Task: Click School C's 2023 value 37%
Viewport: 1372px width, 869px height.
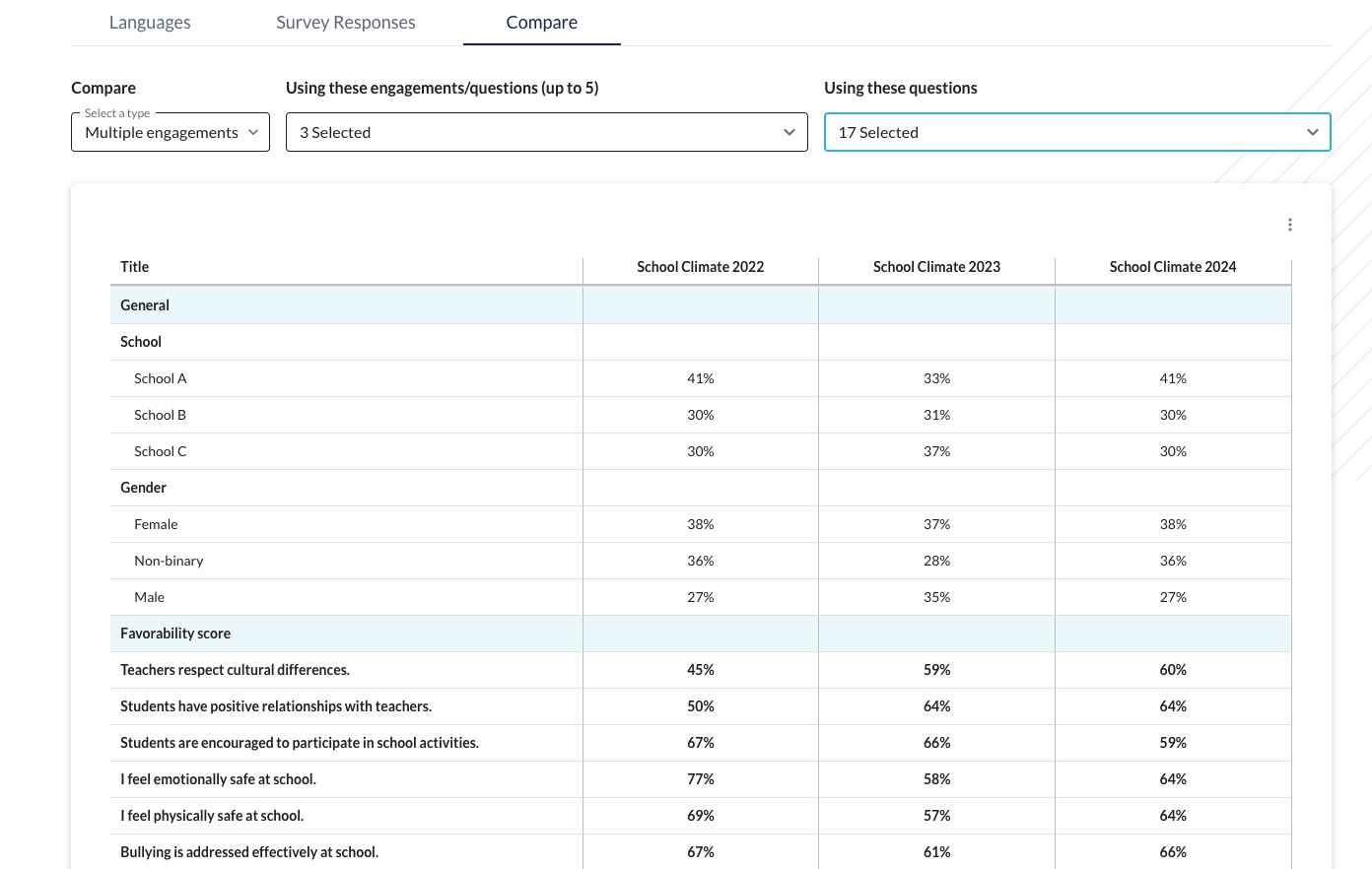Action: coord(937,451)
